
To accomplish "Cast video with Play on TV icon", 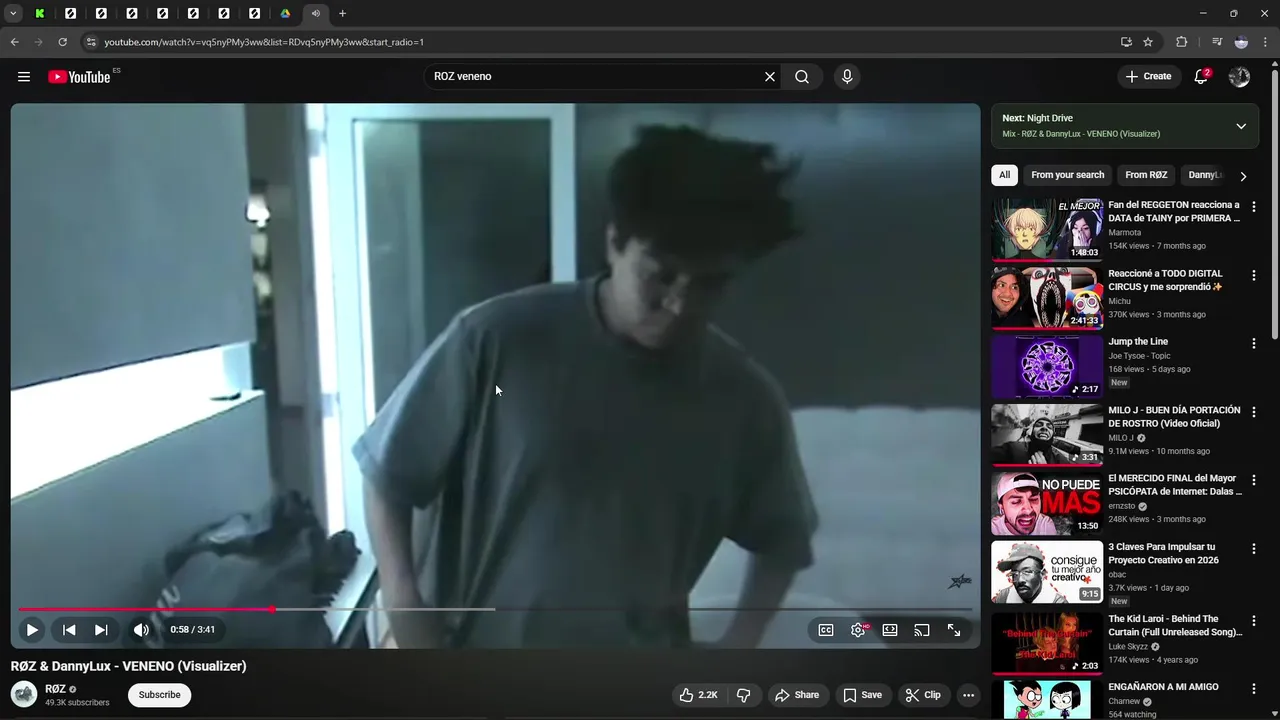I will tap(922, 630).
